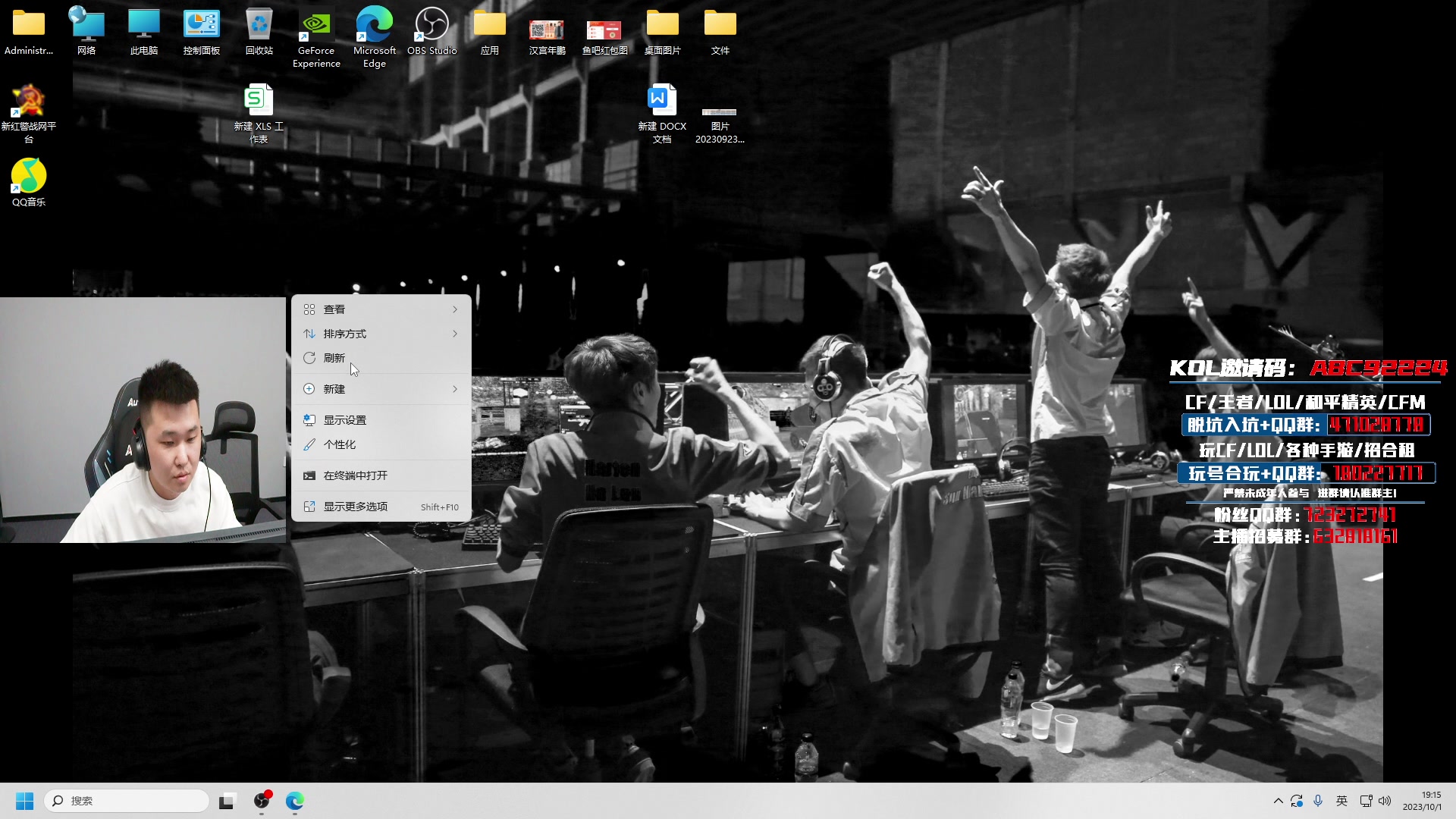This screenshot has width=1456, height=819.
Task: Select 刷新 in context menu
Action: 334,358
